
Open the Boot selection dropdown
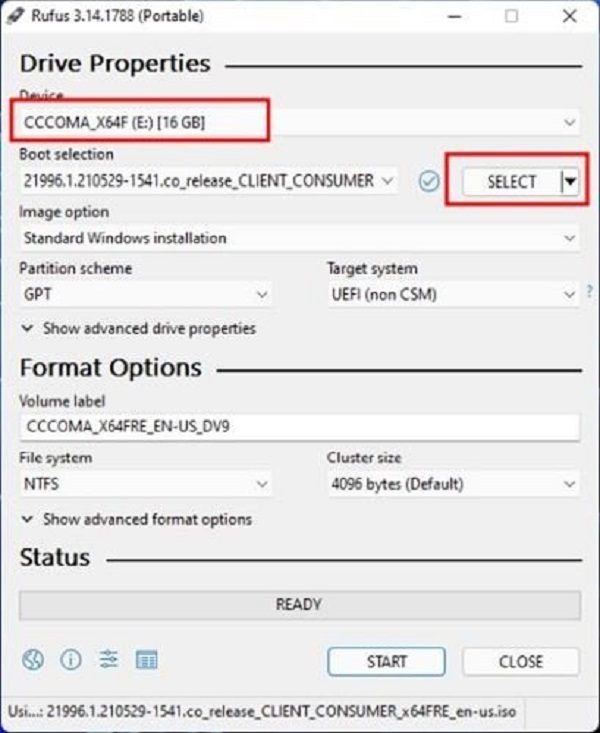click(x=209, y=181)
